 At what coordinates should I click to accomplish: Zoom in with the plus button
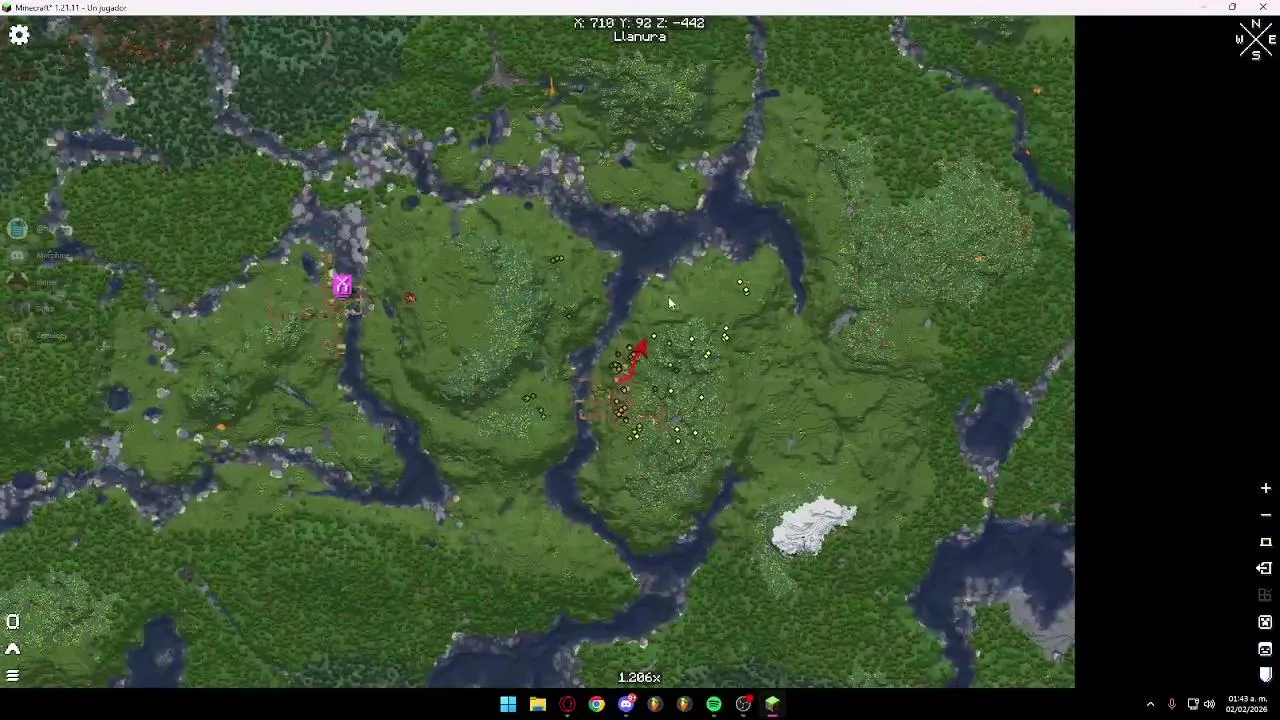pyautogui.click(x=1265, y=488)
